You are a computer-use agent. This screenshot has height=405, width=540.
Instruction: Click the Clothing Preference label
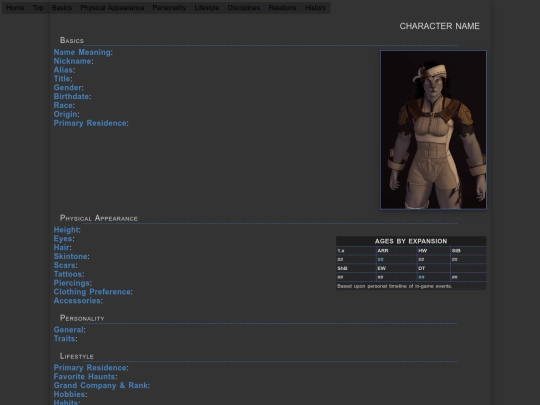[92, 292]
